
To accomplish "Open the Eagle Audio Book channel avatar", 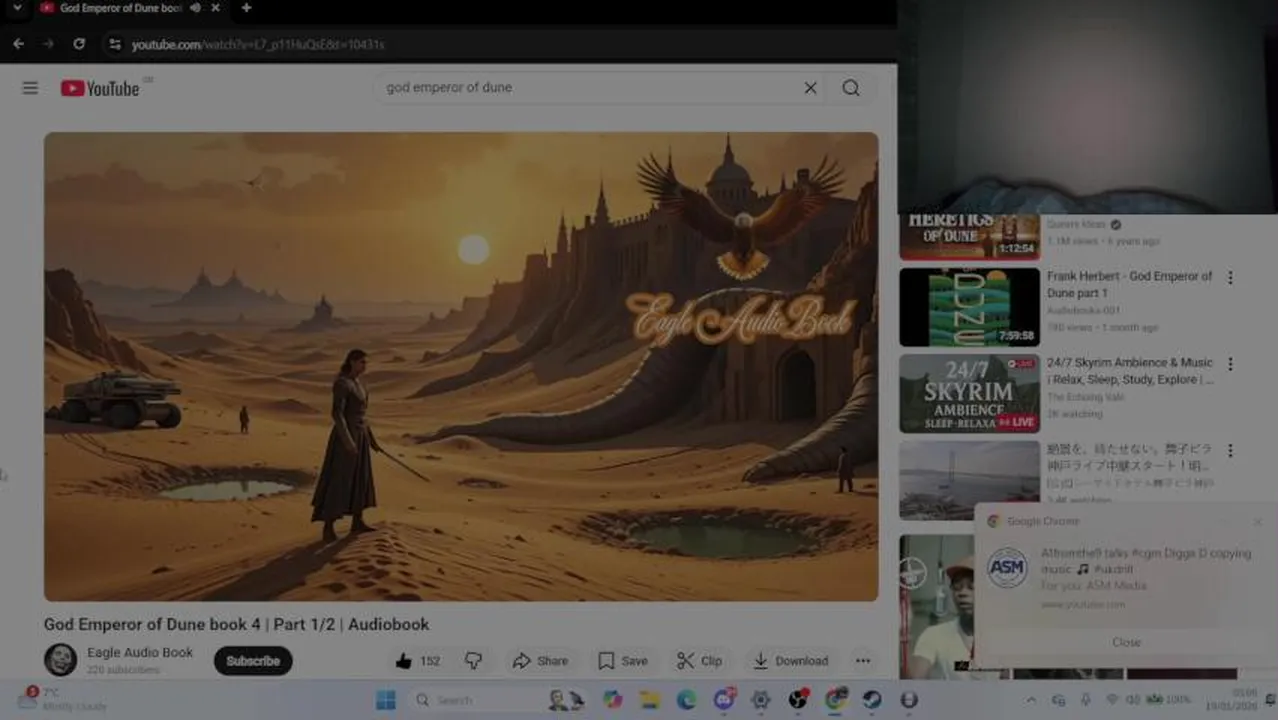I will (x=60, y=660).
